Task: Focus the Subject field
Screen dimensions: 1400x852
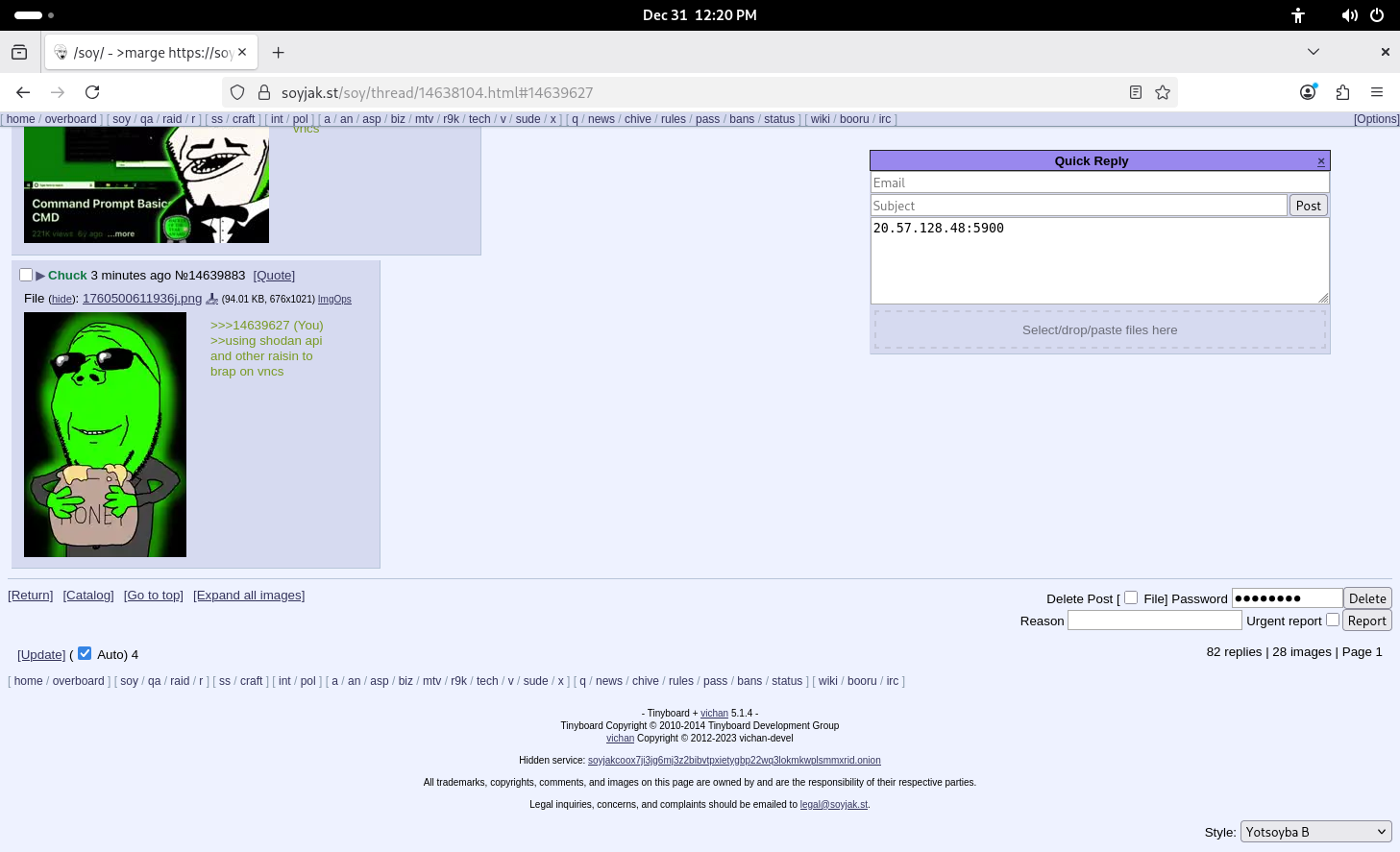Action: pos(1079,206)
